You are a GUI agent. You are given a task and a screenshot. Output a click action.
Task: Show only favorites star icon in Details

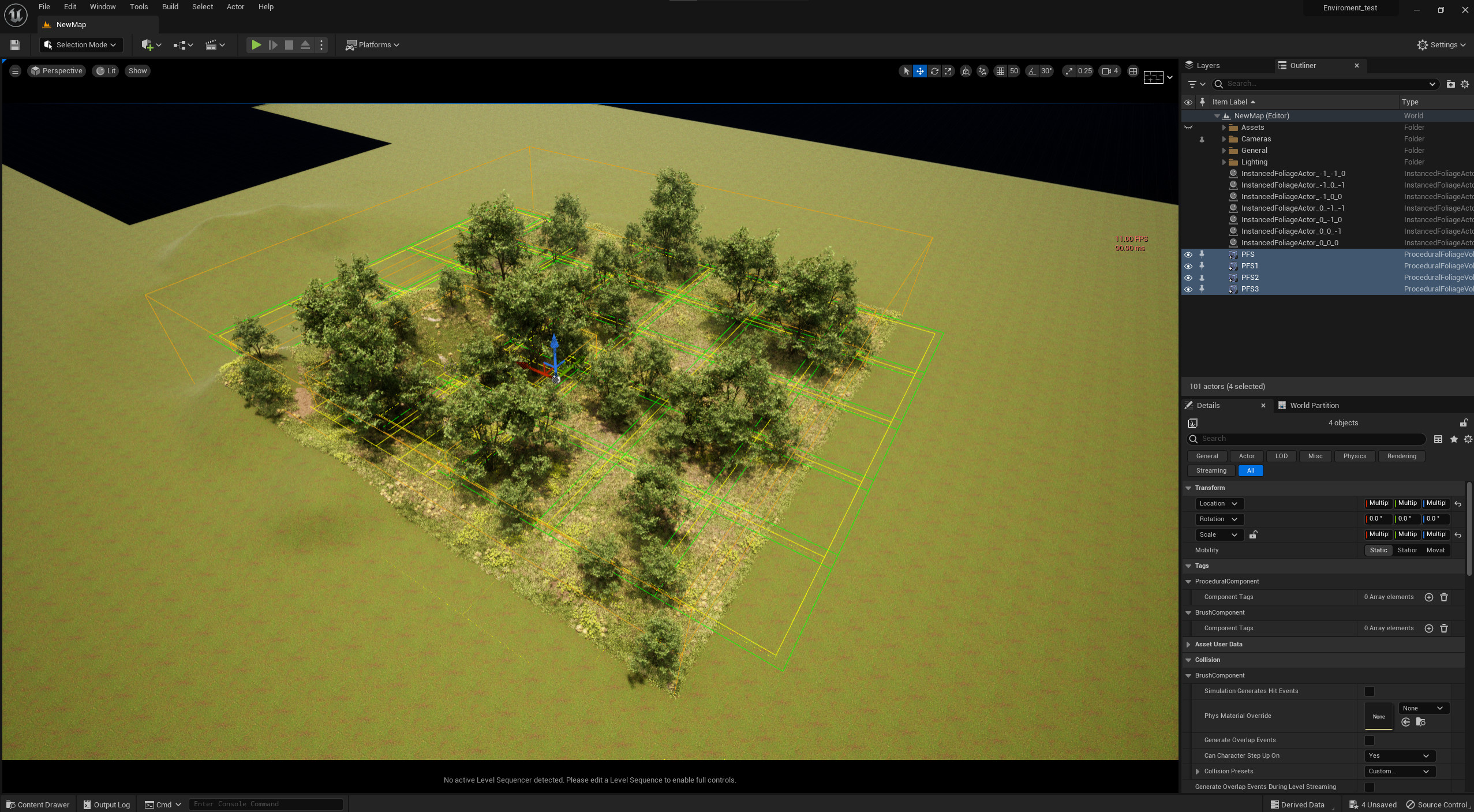(x=1454, y=439)
